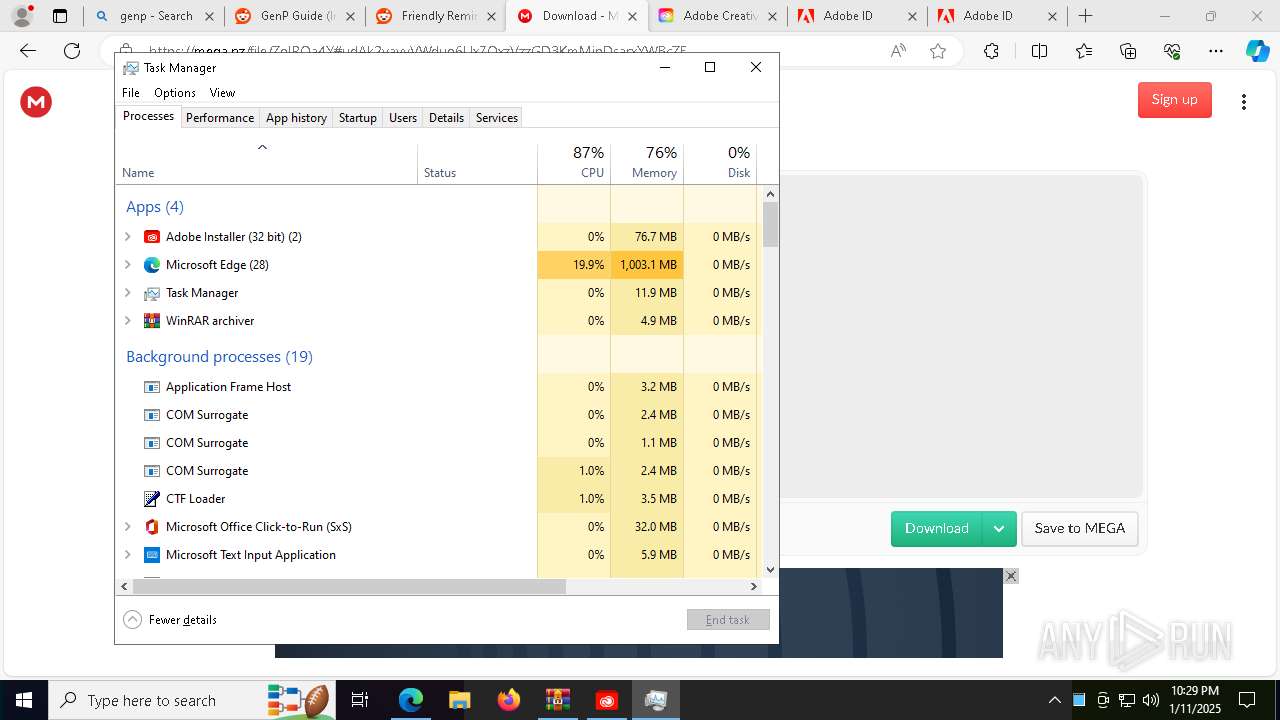Image resolution: width=1280 pixels, height=720 pixels.
Task: Open Copilot sidebar icon in Edge
Action: [1257, 51]
